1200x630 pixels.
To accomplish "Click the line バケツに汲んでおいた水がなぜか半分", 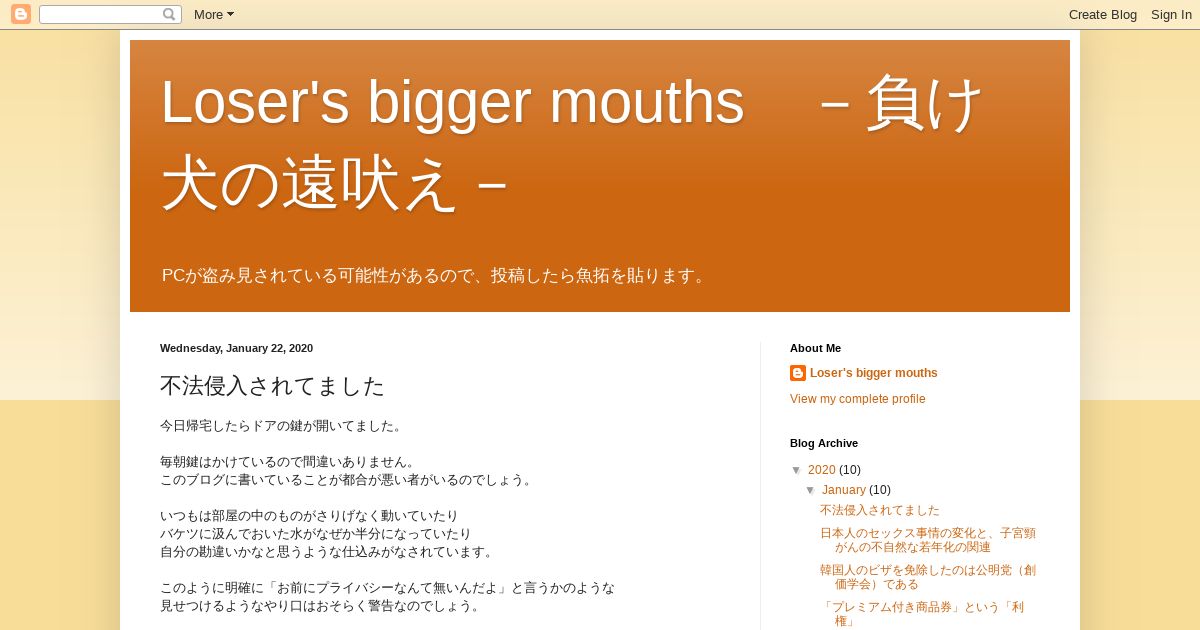I will (x=316, y=534).
